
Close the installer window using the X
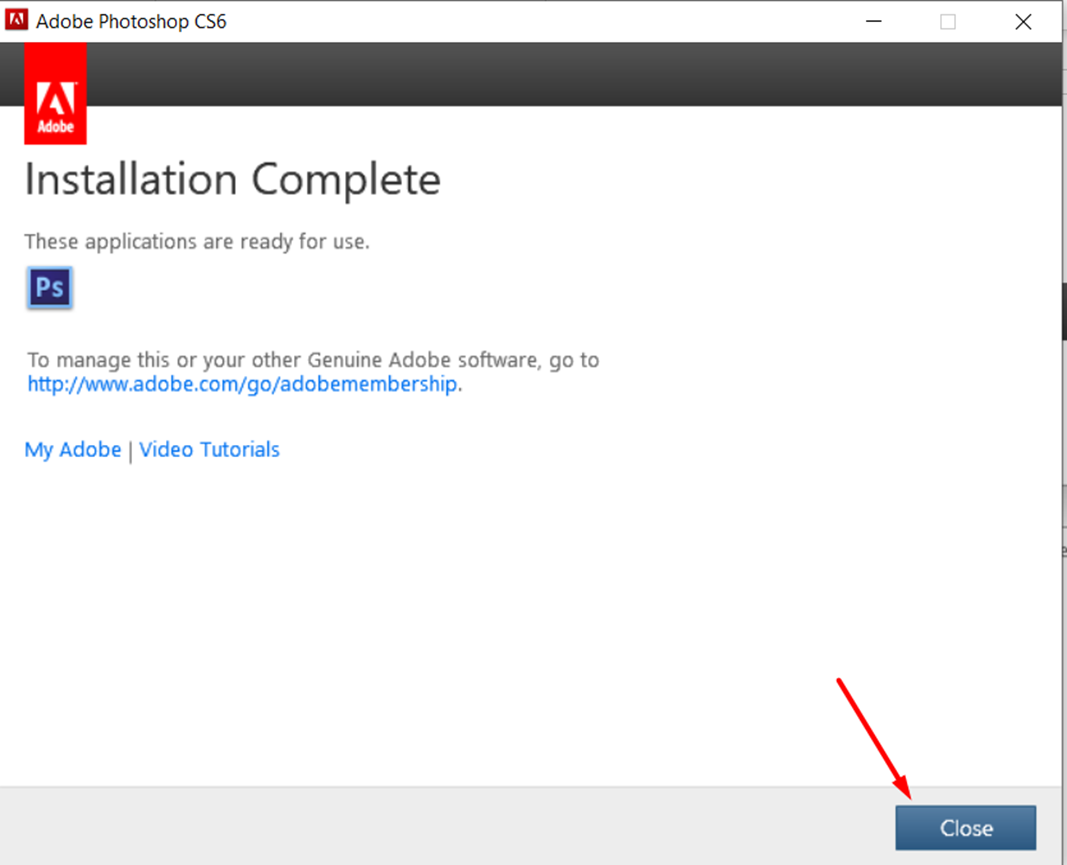tap(1023, 22)
